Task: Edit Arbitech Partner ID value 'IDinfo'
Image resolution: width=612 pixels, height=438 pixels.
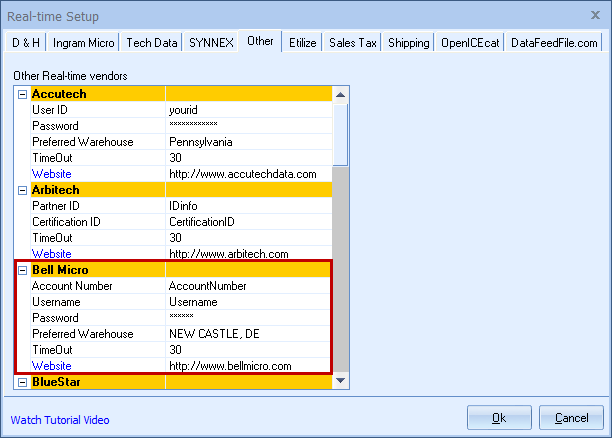Action: coord(249,206)
